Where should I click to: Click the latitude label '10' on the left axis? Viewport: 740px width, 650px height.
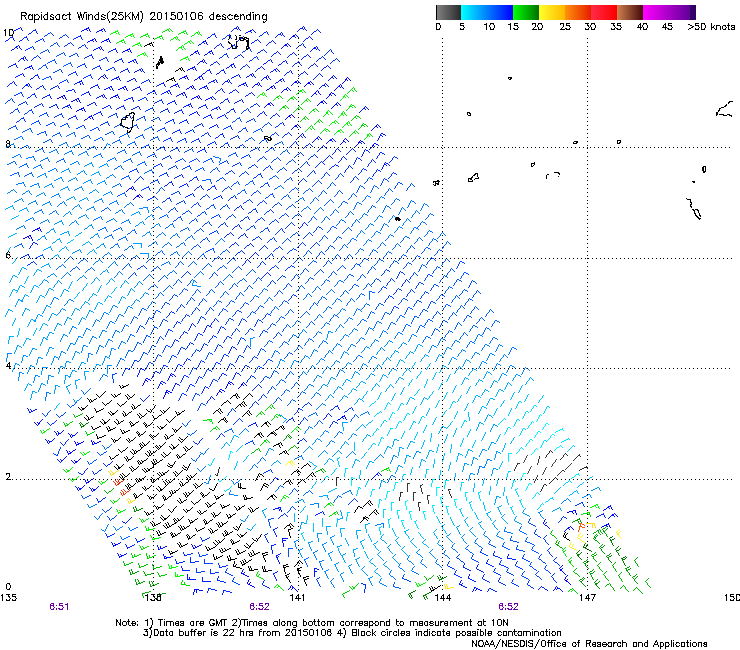tap(8, 33)
